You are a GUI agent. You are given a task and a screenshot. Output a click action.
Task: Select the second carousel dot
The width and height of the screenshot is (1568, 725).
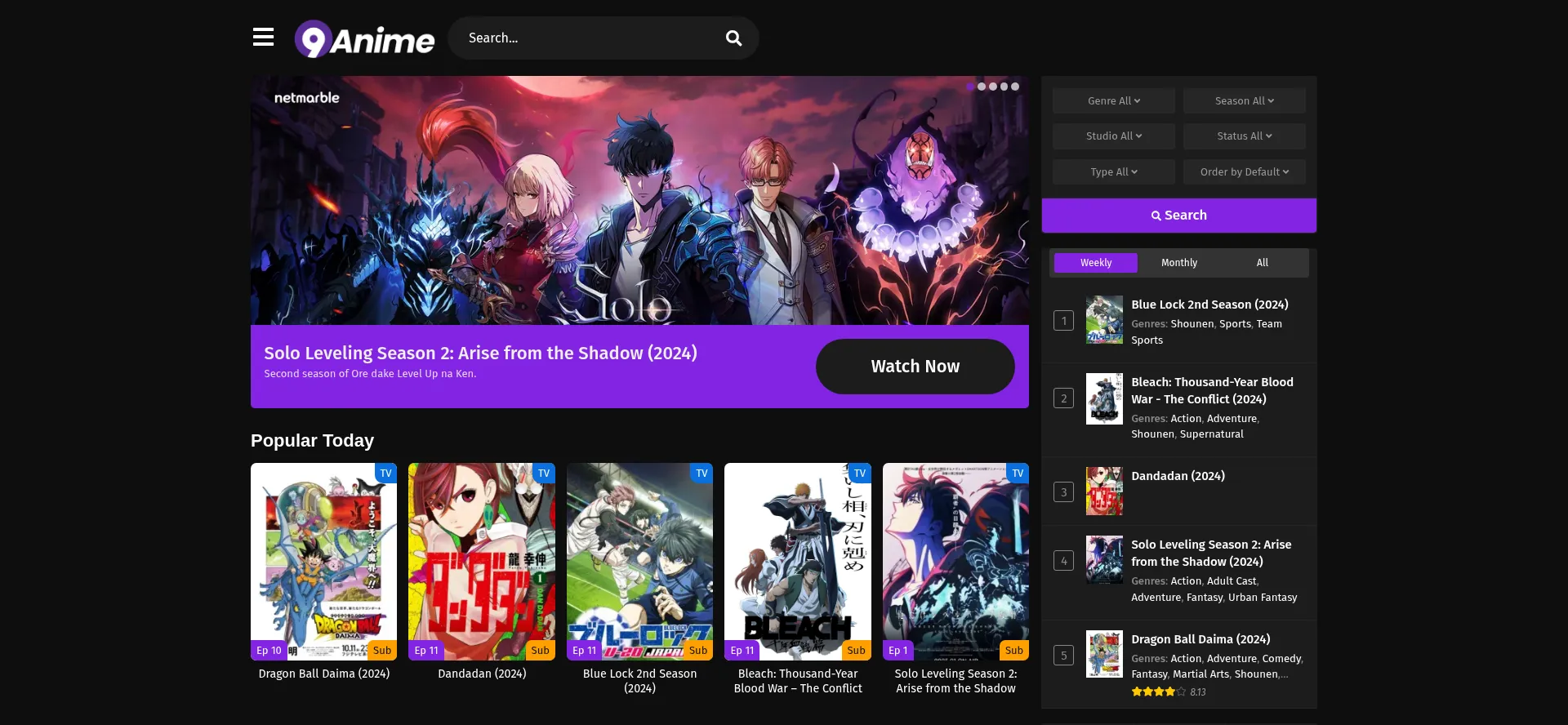[982, 87]
